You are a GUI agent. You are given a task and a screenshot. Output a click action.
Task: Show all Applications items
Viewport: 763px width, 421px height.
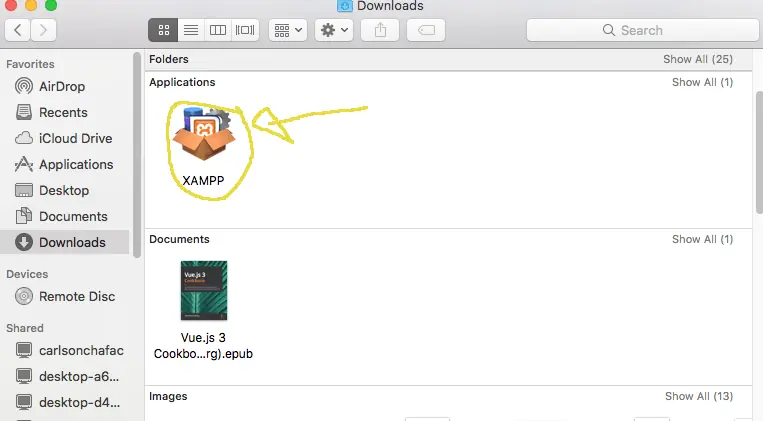coord(702,82)
